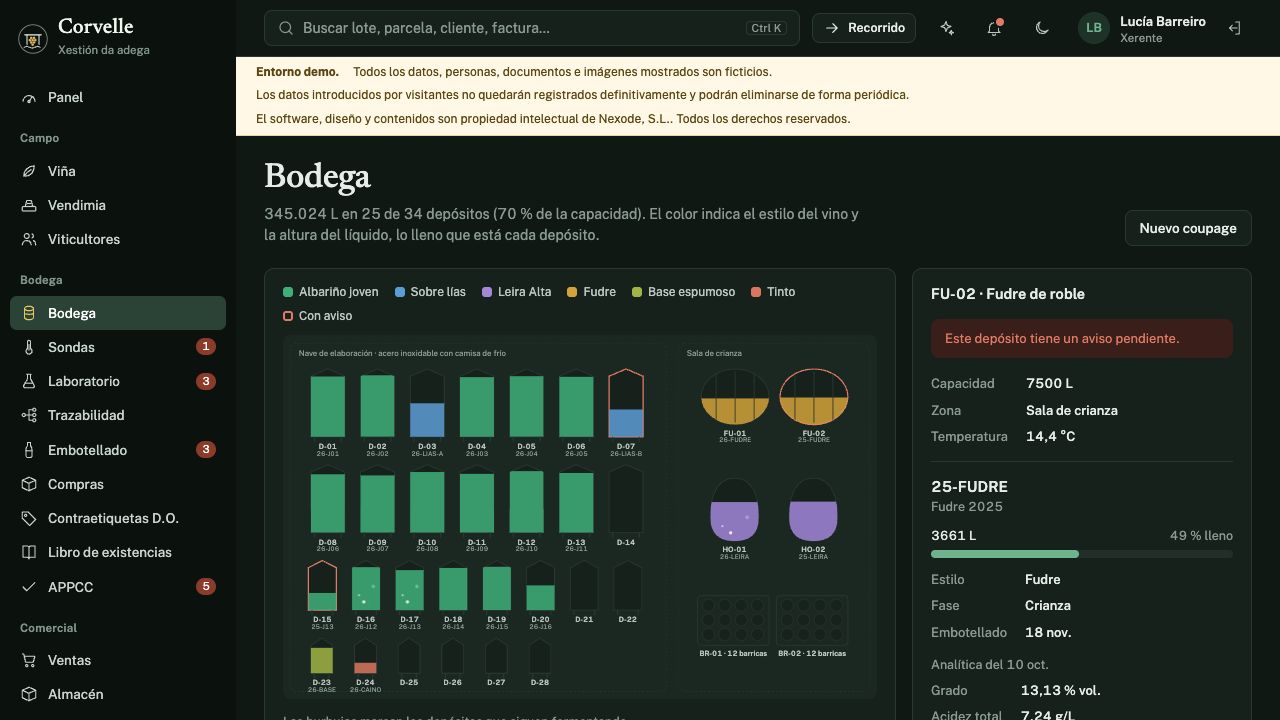Screen dimensions: 1280x720
Task: Click the Corvelle logo icon
Action: 34,39
